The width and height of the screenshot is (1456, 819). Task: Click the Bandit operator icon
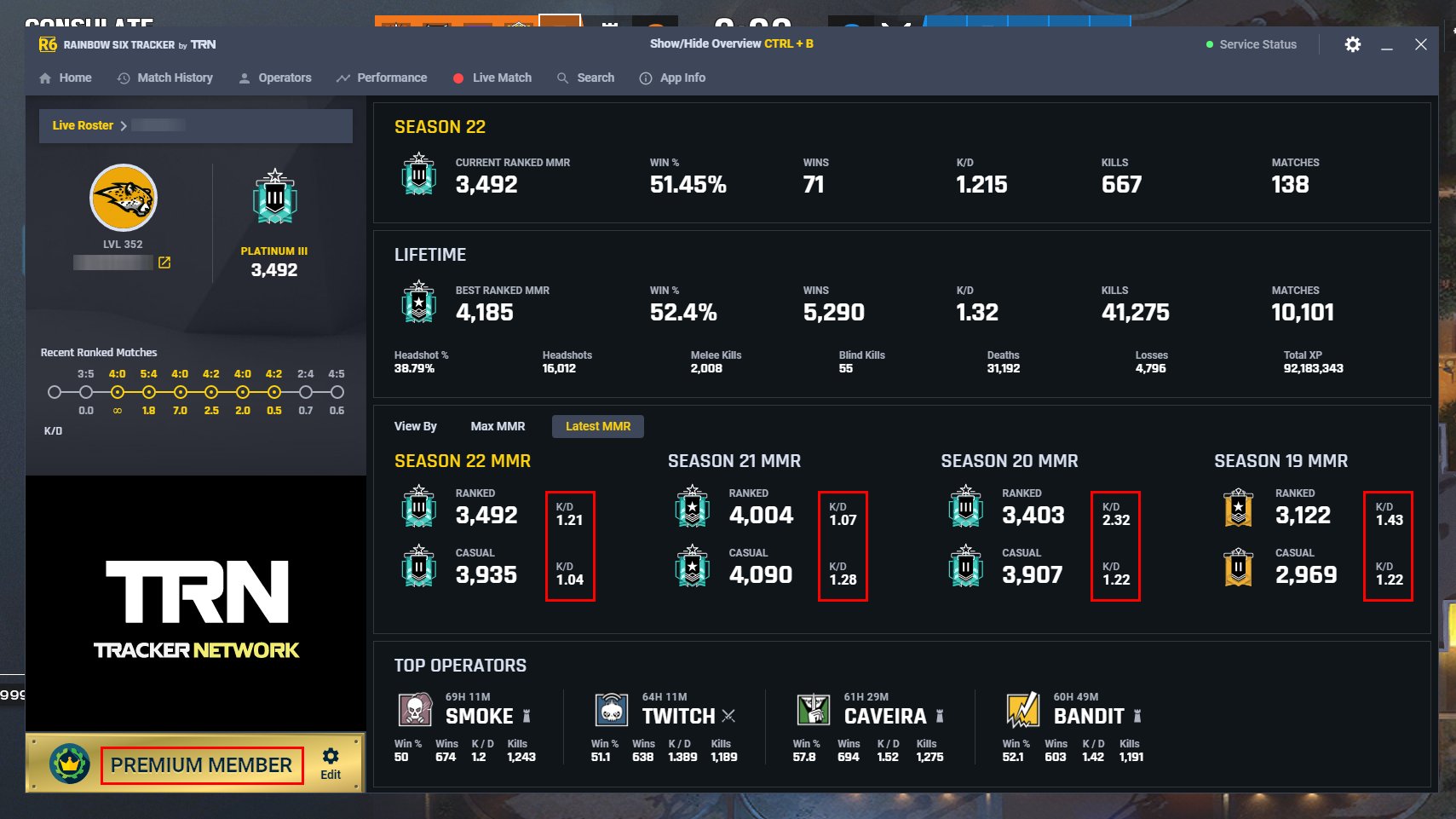coord(1022,709)
